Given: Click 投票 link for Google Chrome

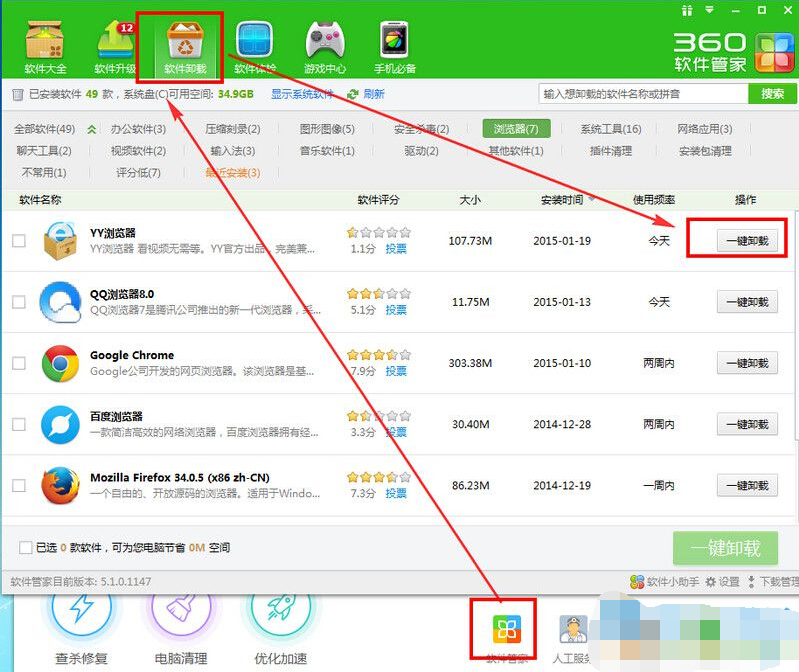Looking at the screenshot, I should coord(396,371).
